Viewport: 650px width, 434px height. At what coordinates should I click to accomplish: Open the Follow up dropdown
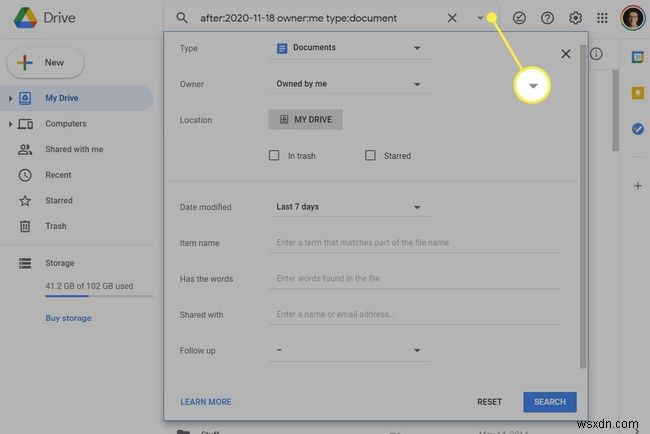(x=349, y=351)
